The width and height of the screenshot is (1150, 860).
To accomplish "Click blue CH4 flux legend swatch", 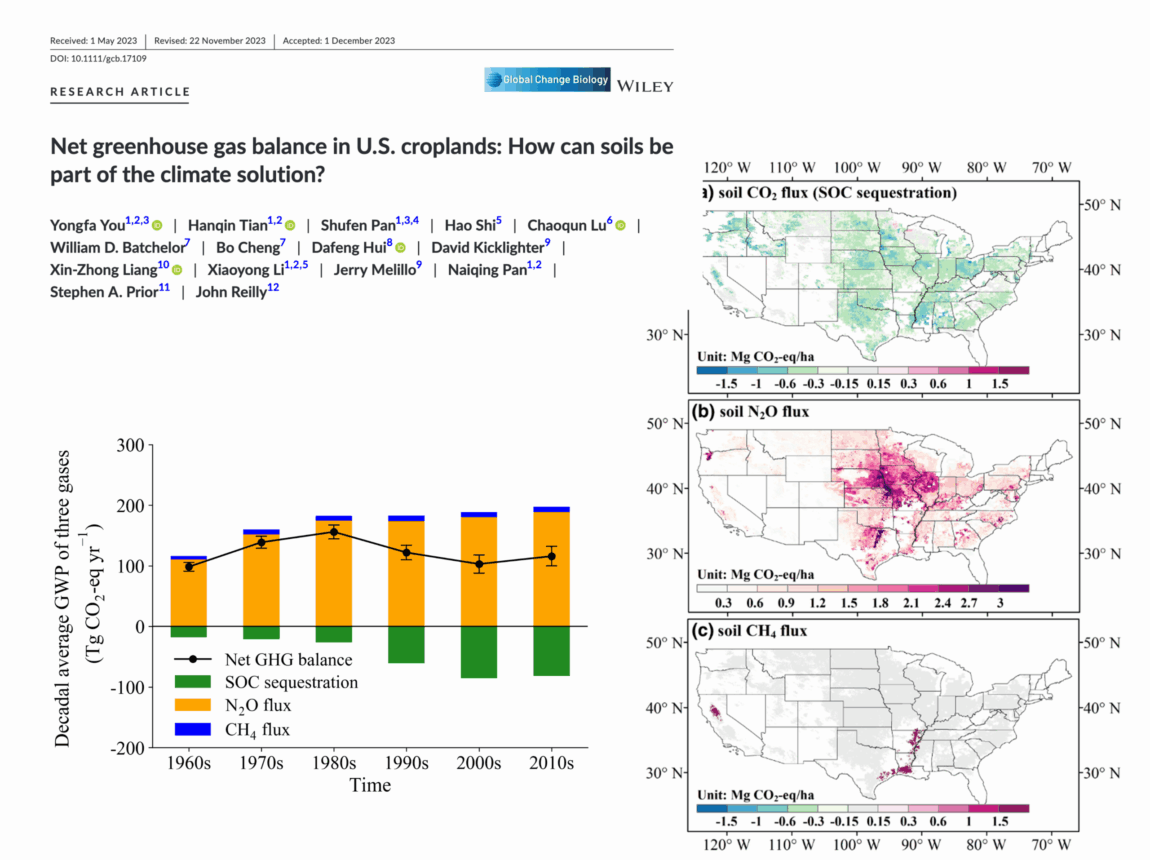I will pyautogui.click(x=198, y=730).
